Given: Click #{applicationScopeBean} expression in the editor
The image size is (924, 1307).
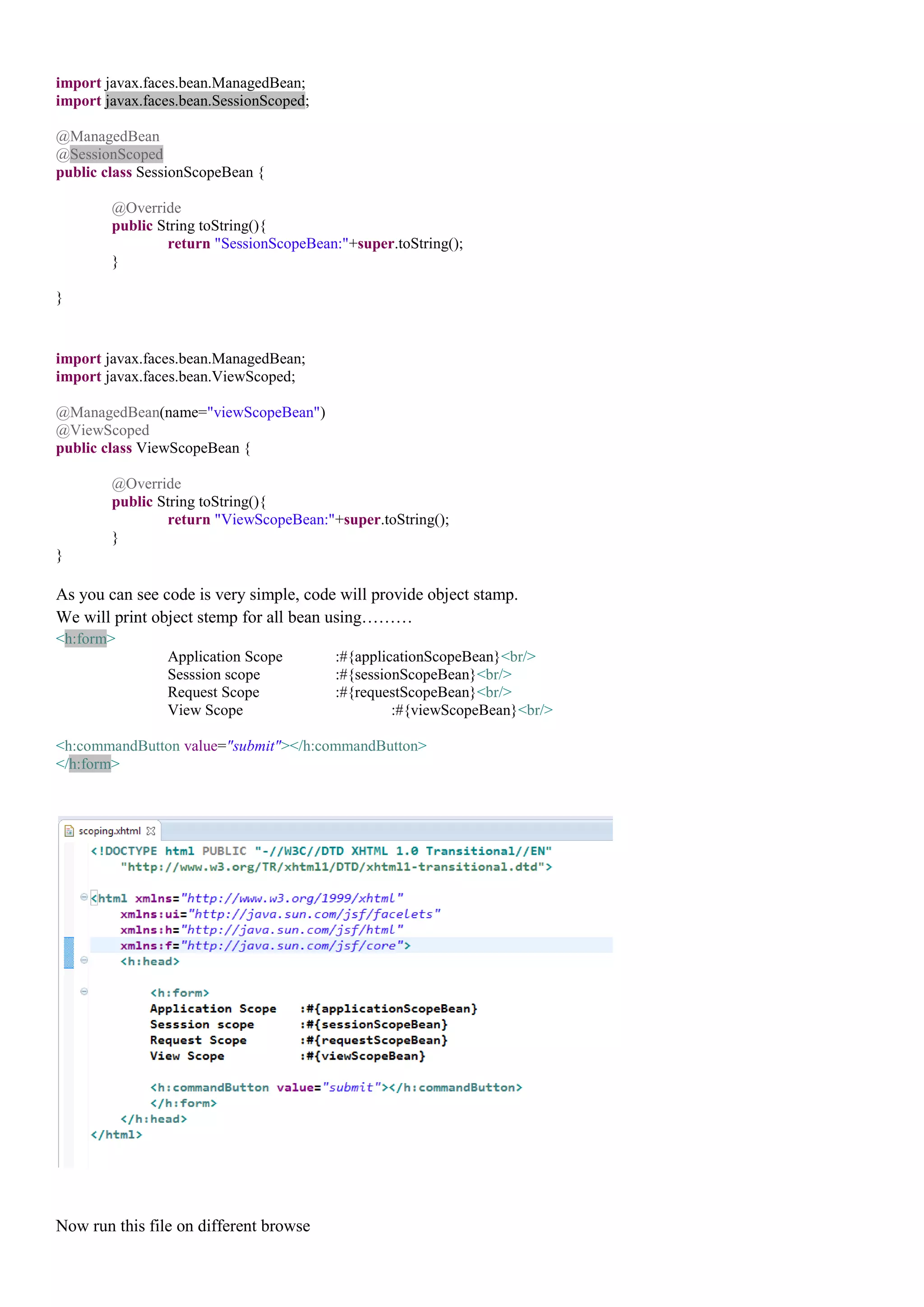Looking at the screenshot, I should (392, 1009).
